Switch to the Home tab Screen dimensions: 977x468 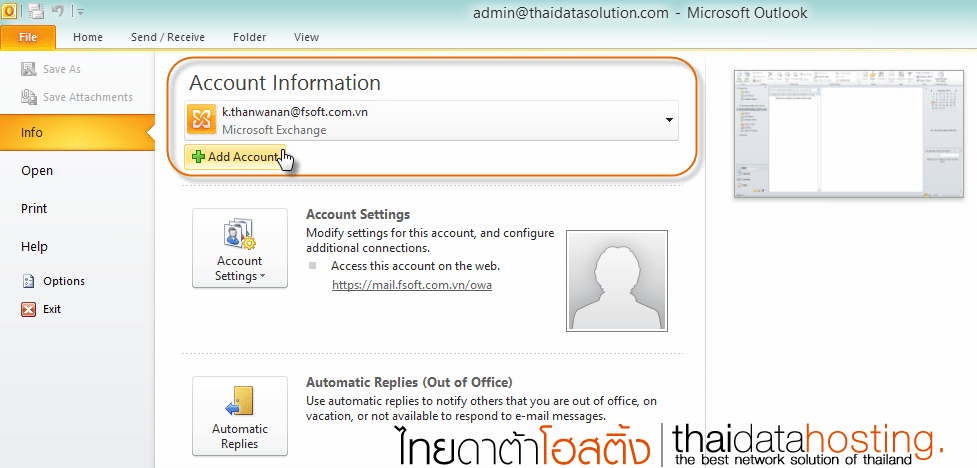[88, 37]
